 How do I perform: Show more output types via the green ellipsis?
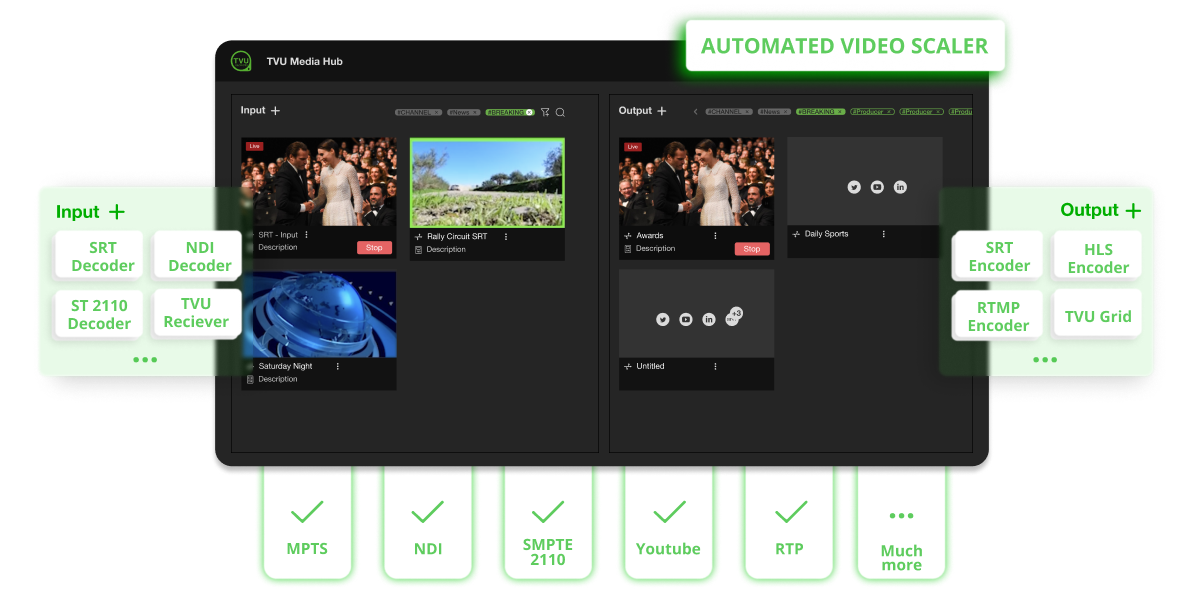(1045, 359)
